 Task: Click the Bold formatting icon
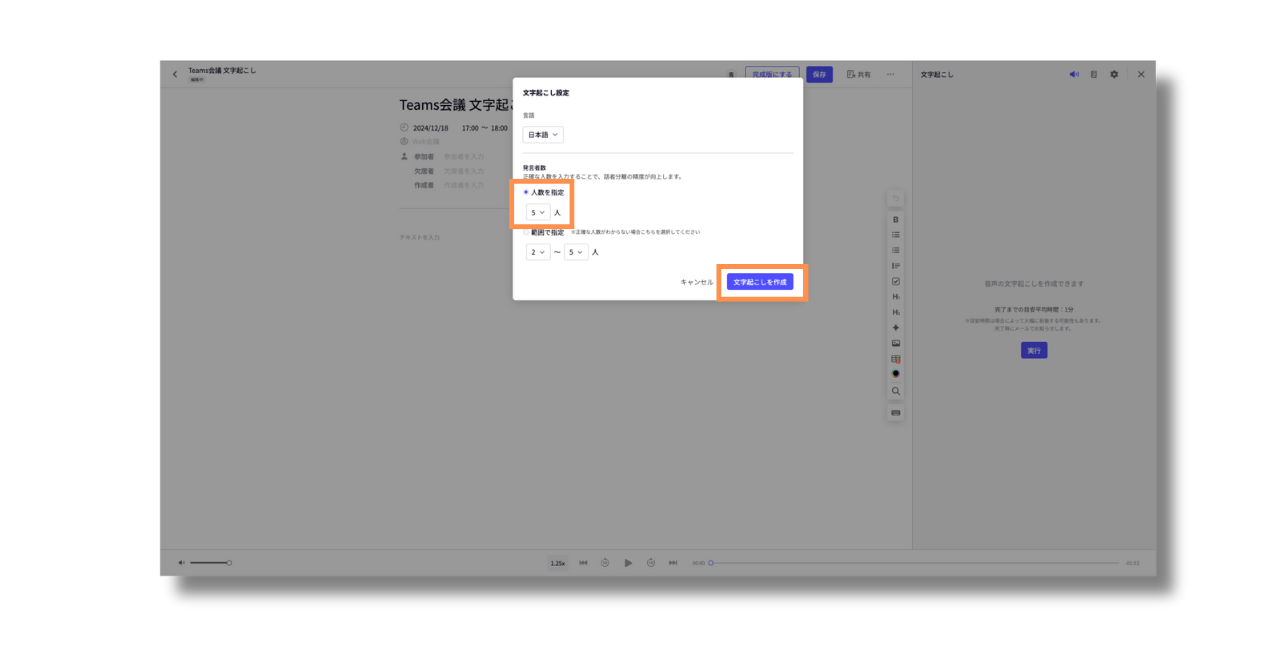[x=896, y=220]
